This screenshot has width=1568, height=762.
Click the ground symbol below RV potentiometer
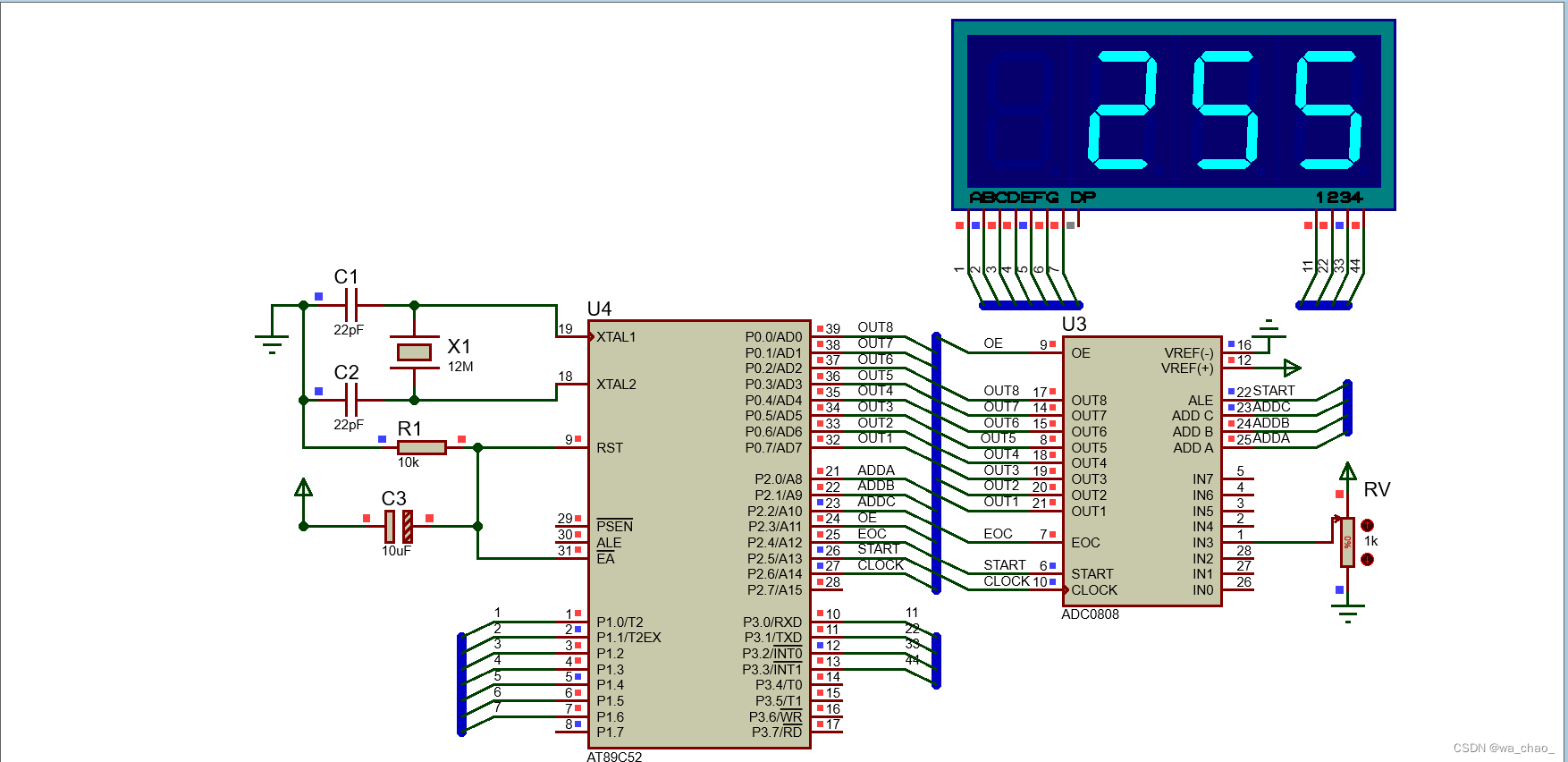click(1347, 614)
